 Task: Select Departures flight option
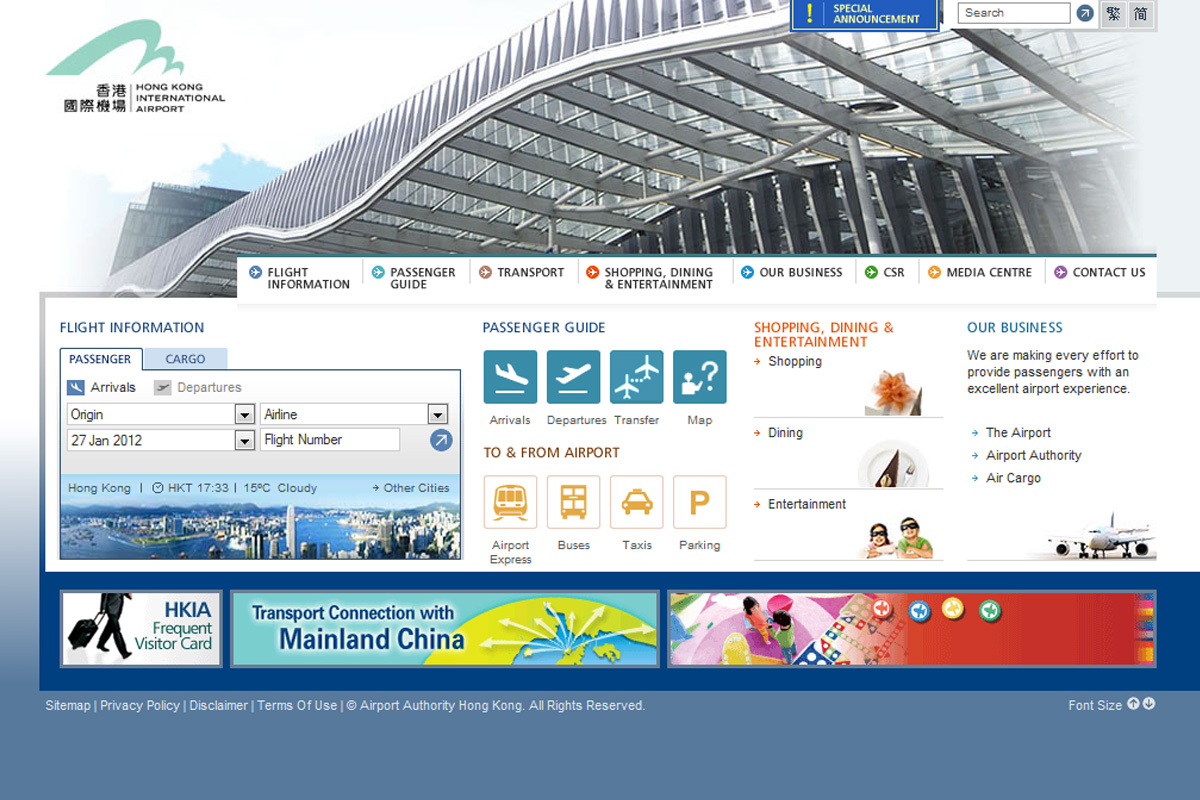click(x=197, y=387)
